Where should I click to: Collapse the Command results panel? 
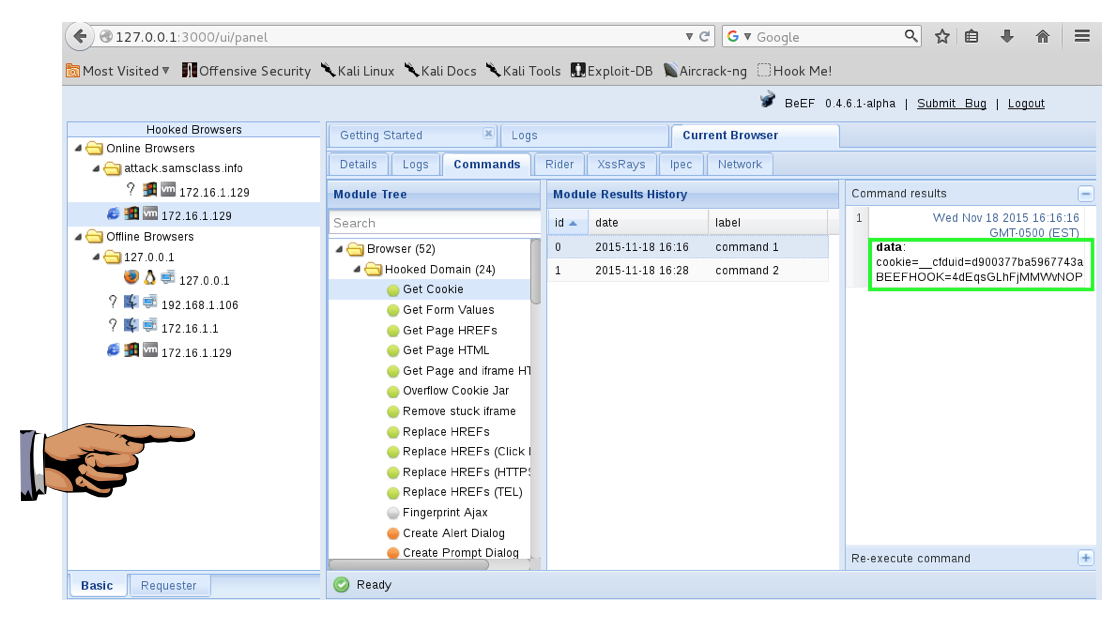[x=1085, y=194]
